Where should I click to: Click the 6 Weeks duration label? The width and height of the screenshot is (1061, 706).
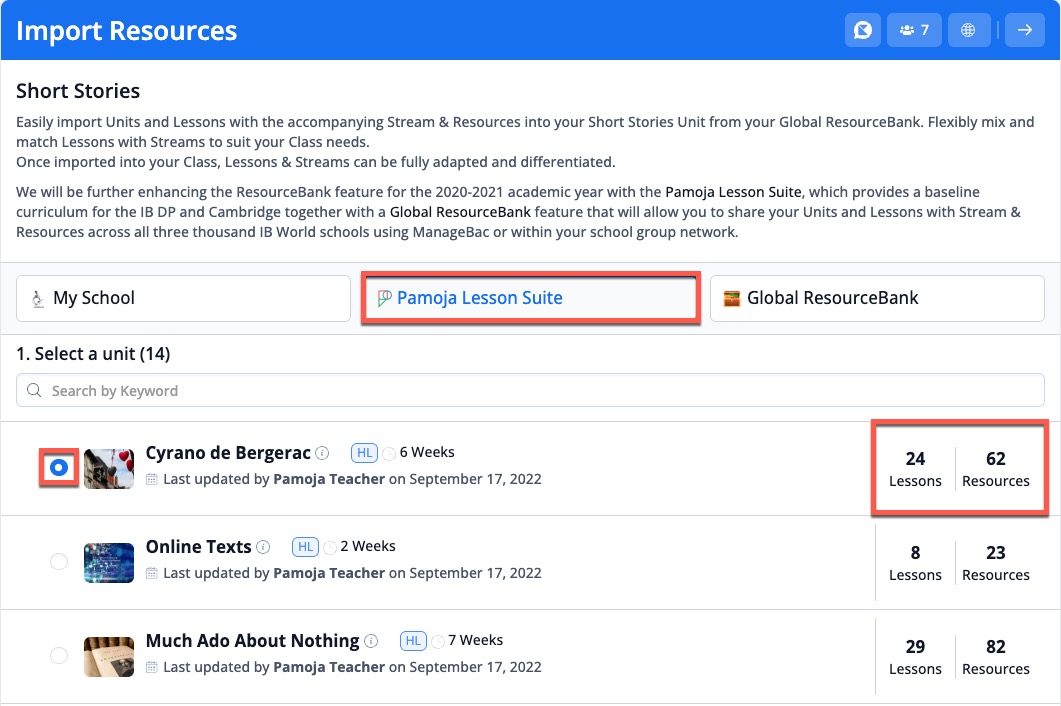click(x=427, y=452)
